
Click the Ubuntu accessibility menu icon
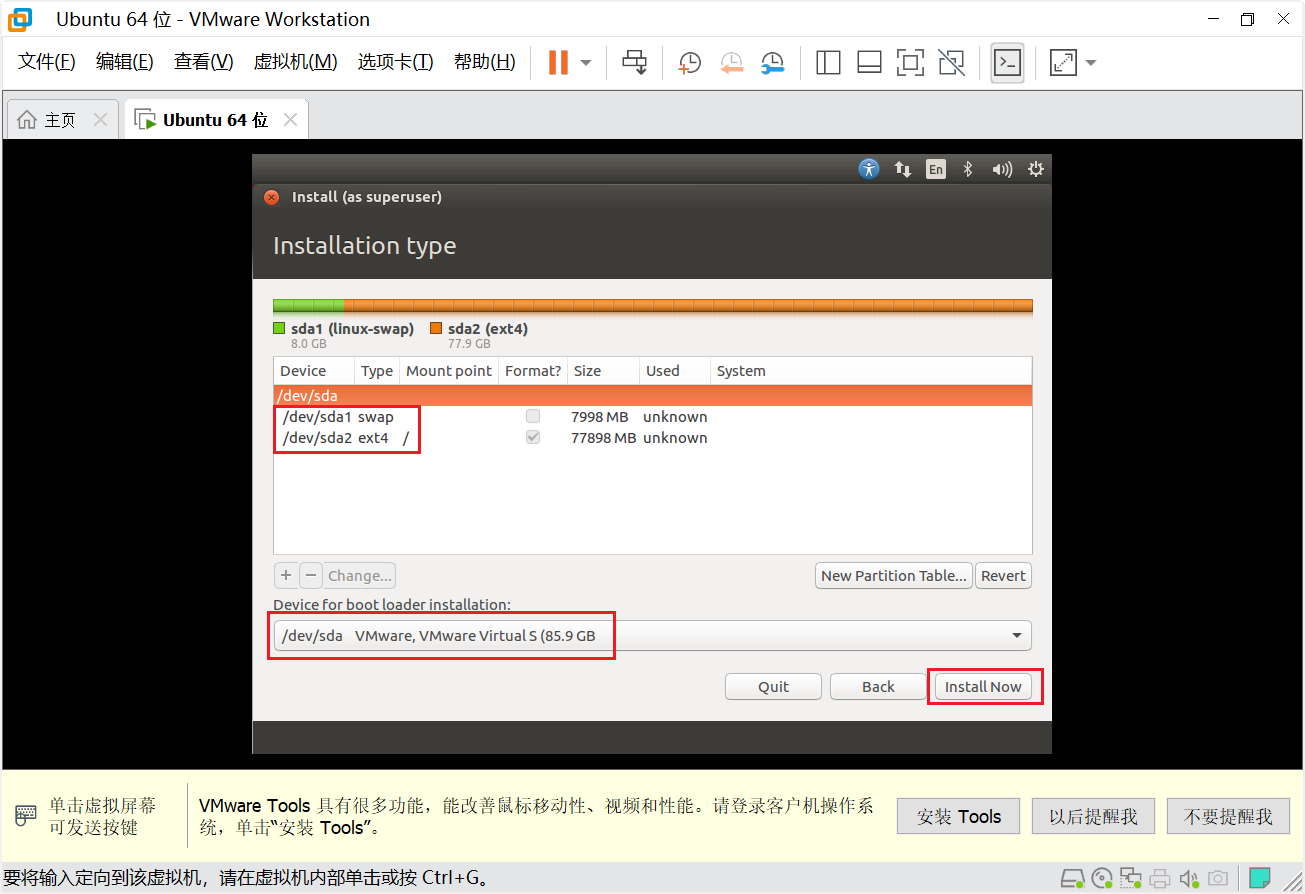click(x=869, y=169)
